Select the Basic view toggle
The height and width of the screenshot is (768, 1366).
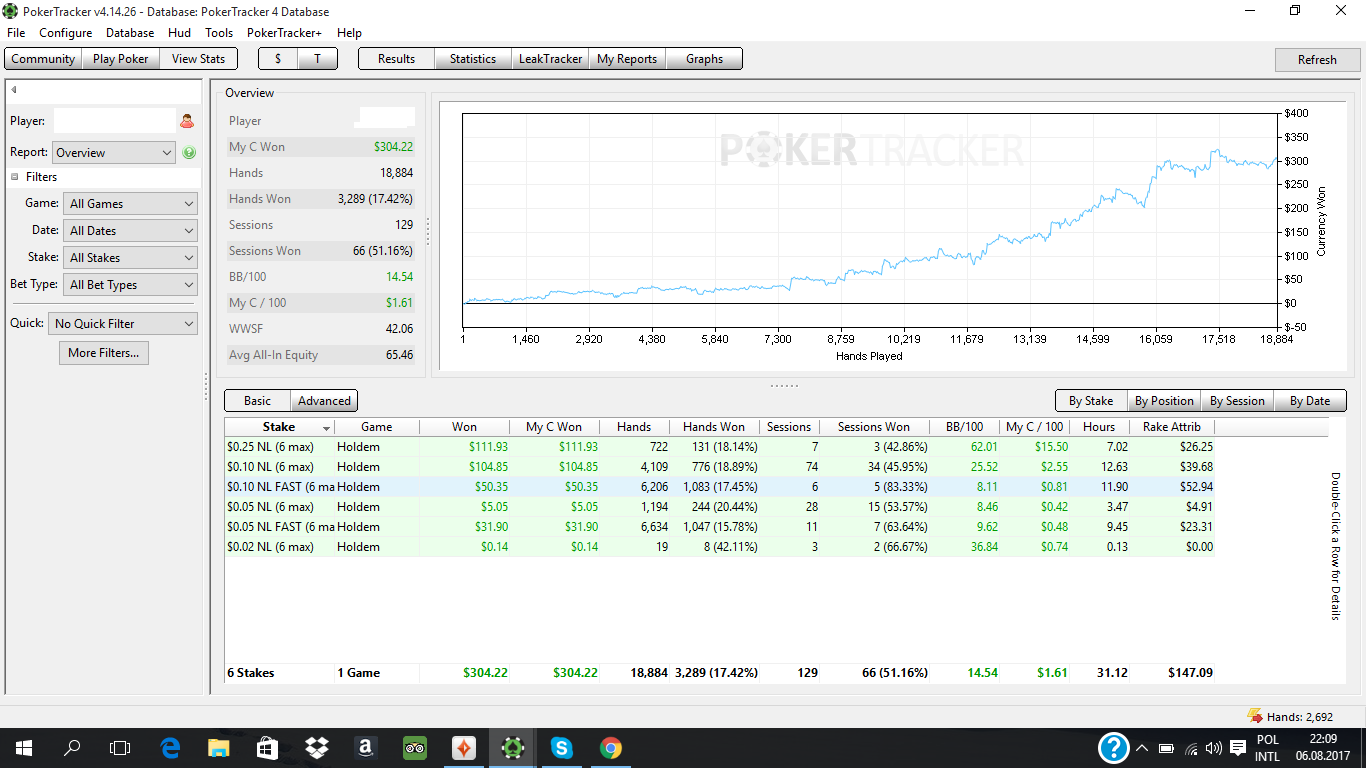click(257, 401)
